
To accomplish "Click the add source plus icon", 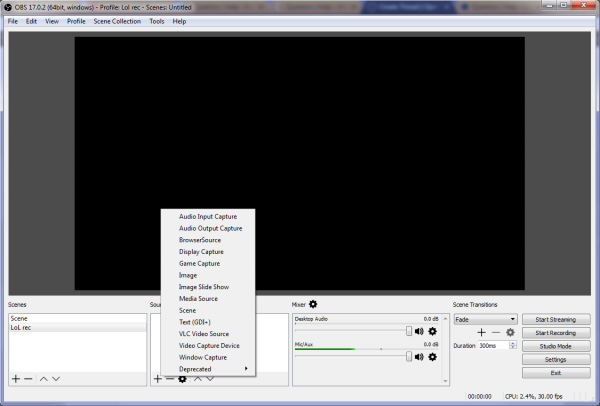I will click(x=158, y=379).
